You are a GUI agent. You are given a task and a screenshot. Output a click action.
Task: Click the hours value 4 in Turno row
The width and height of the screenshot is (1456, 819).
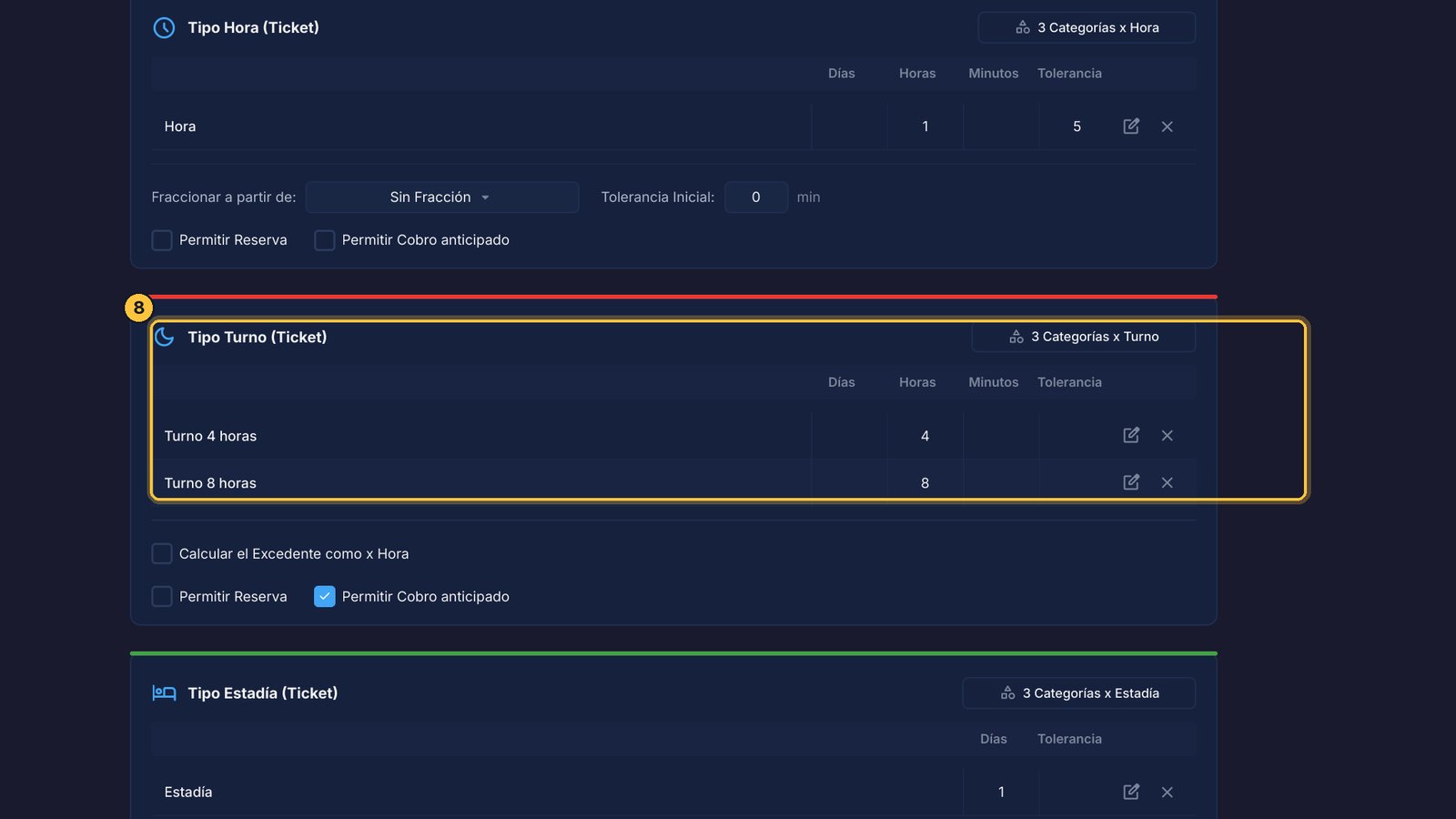tap(925, 436)
